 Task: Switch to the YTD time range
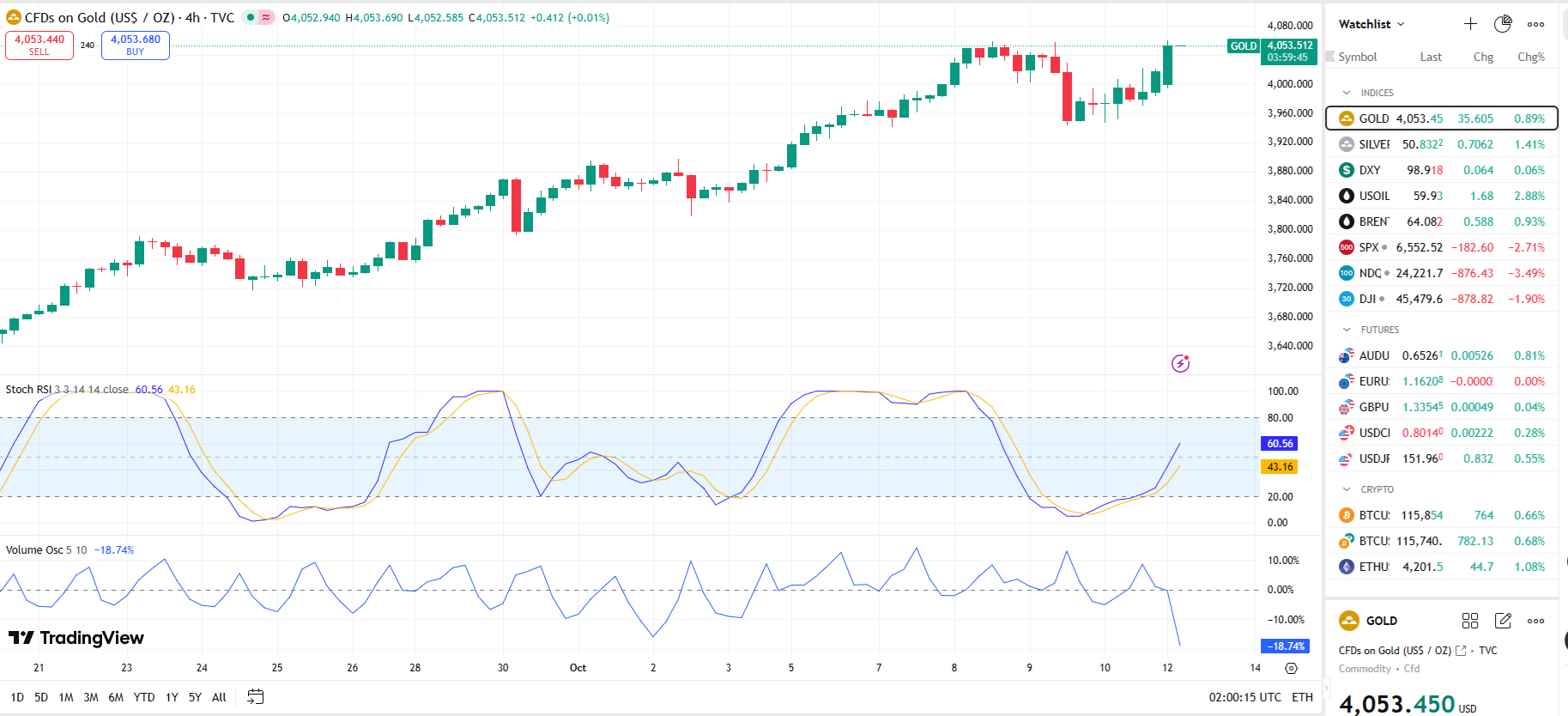[144, 697]
